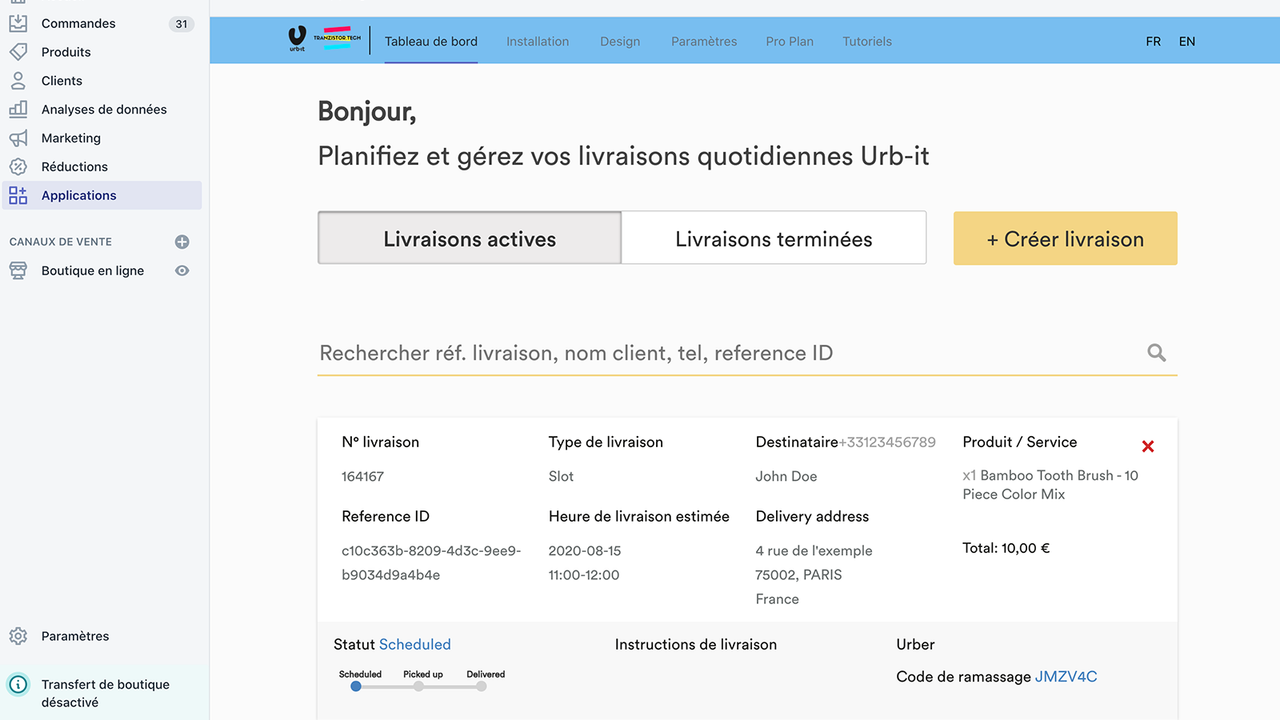The width and height of the screenshot is (1280, 720).
Task: Open Boutique en ligne channel
Action: [92, 271]
